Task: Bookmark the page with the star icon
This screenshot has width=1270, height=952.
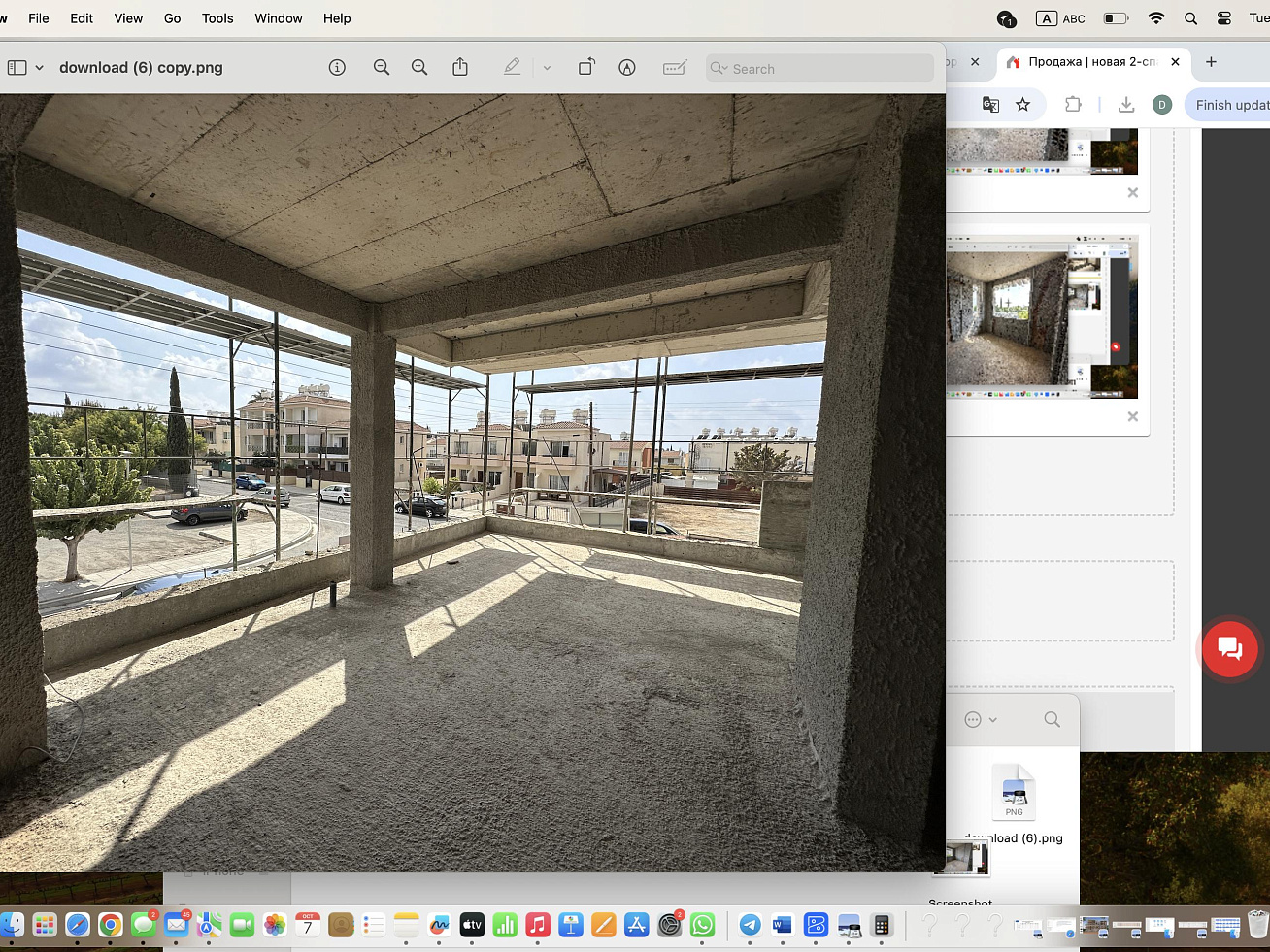Action: [x=1022, y=105]
